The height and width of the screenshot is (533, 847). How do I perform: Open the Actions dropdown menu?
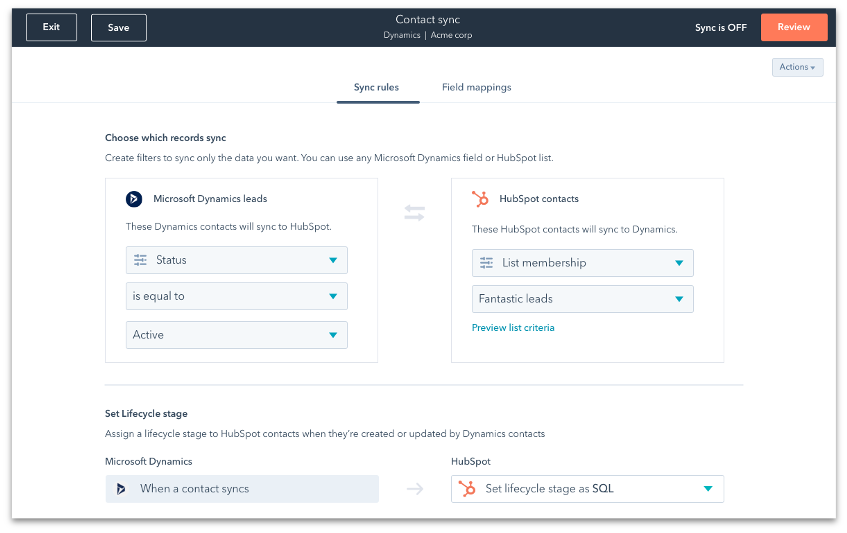pos(797,67)
